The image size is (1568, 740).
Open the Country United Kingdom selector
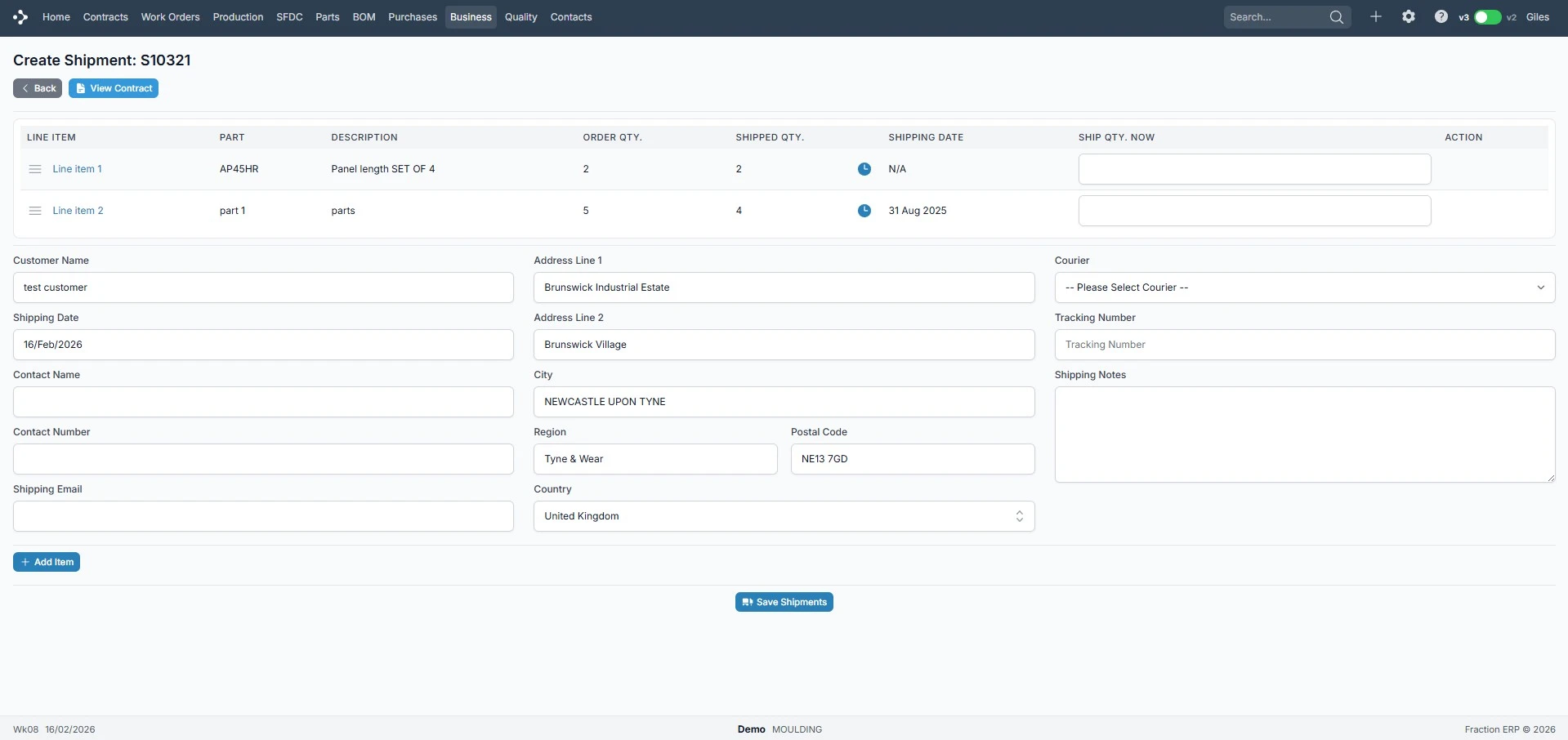click(784, 516)
